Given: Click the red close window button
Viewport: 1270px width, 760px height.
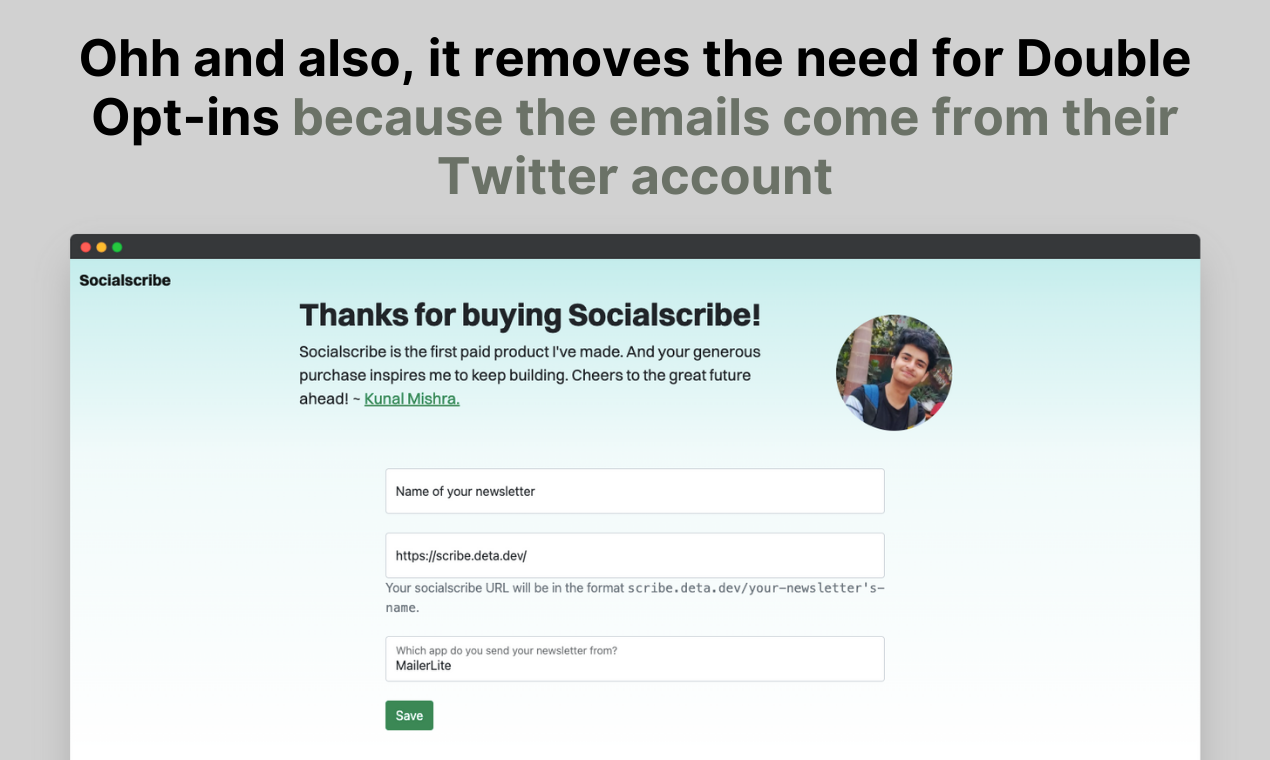Looking at the screenshot, I should [x=85, y=246].
